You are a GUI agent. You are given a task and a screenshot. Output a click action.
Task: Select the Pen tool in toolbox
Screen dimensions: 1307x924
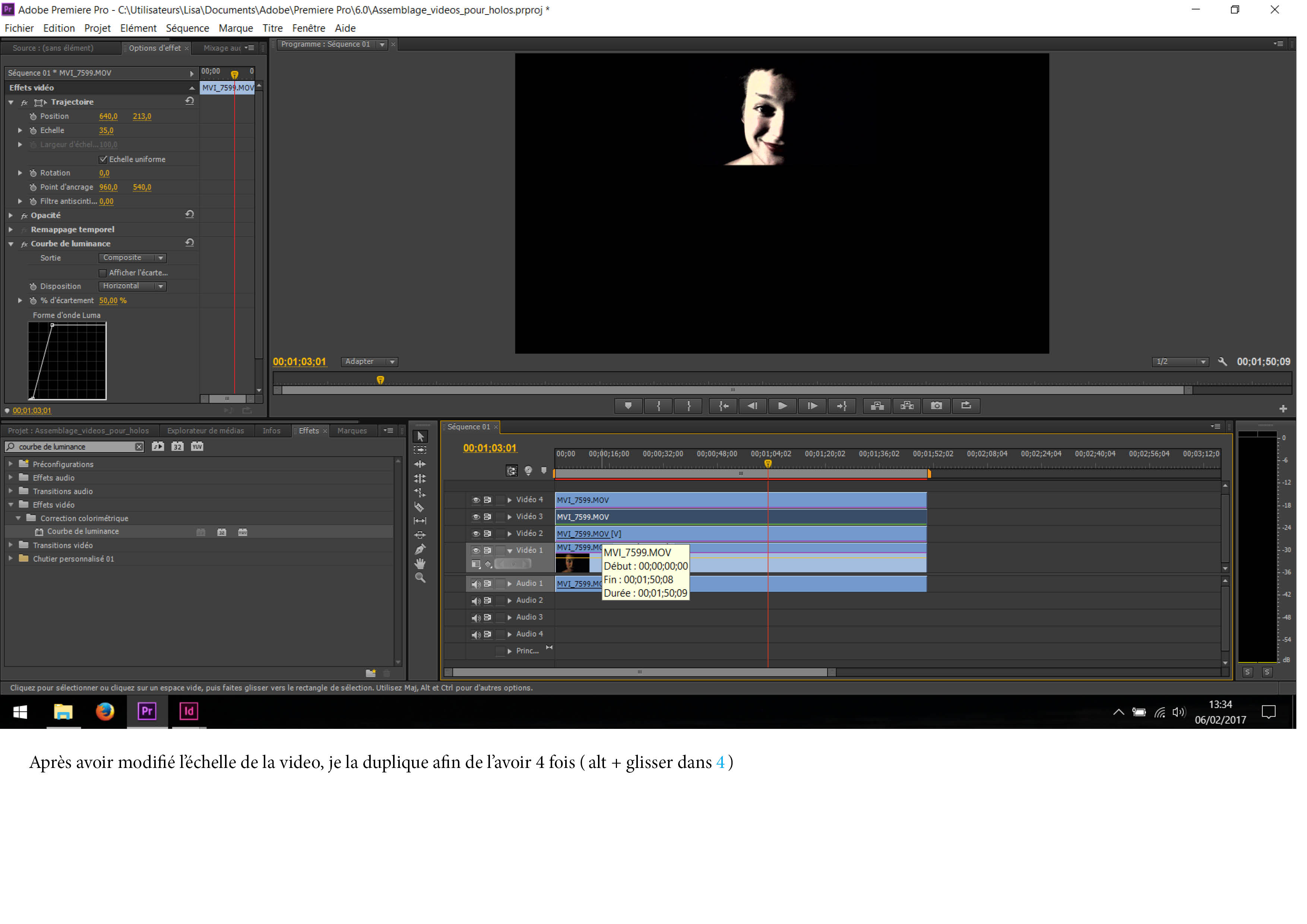pos(420,549)
